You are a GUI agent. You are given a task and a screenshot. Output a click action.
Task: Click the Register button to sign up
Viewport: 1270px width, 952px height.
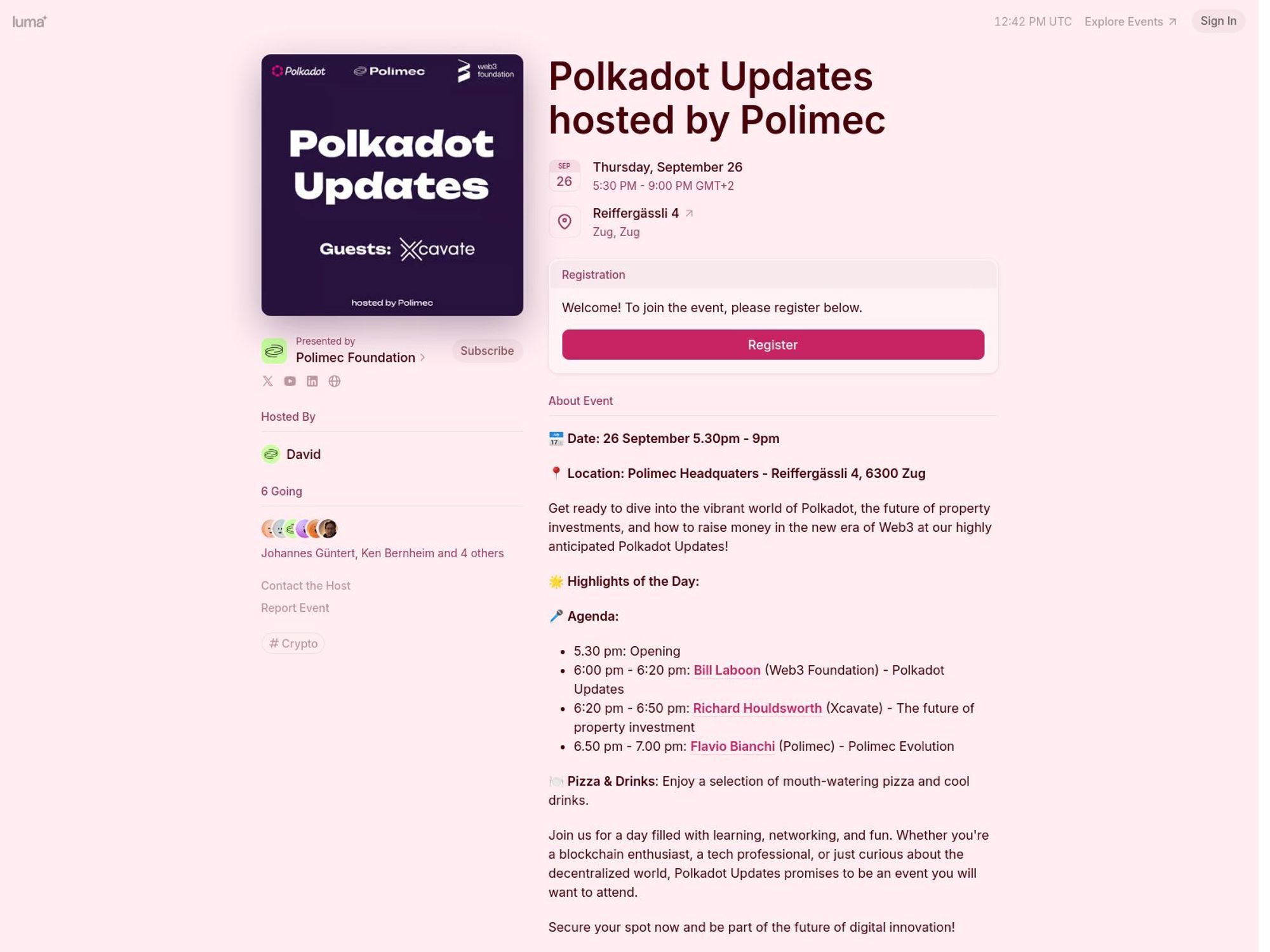coord(772,344)
